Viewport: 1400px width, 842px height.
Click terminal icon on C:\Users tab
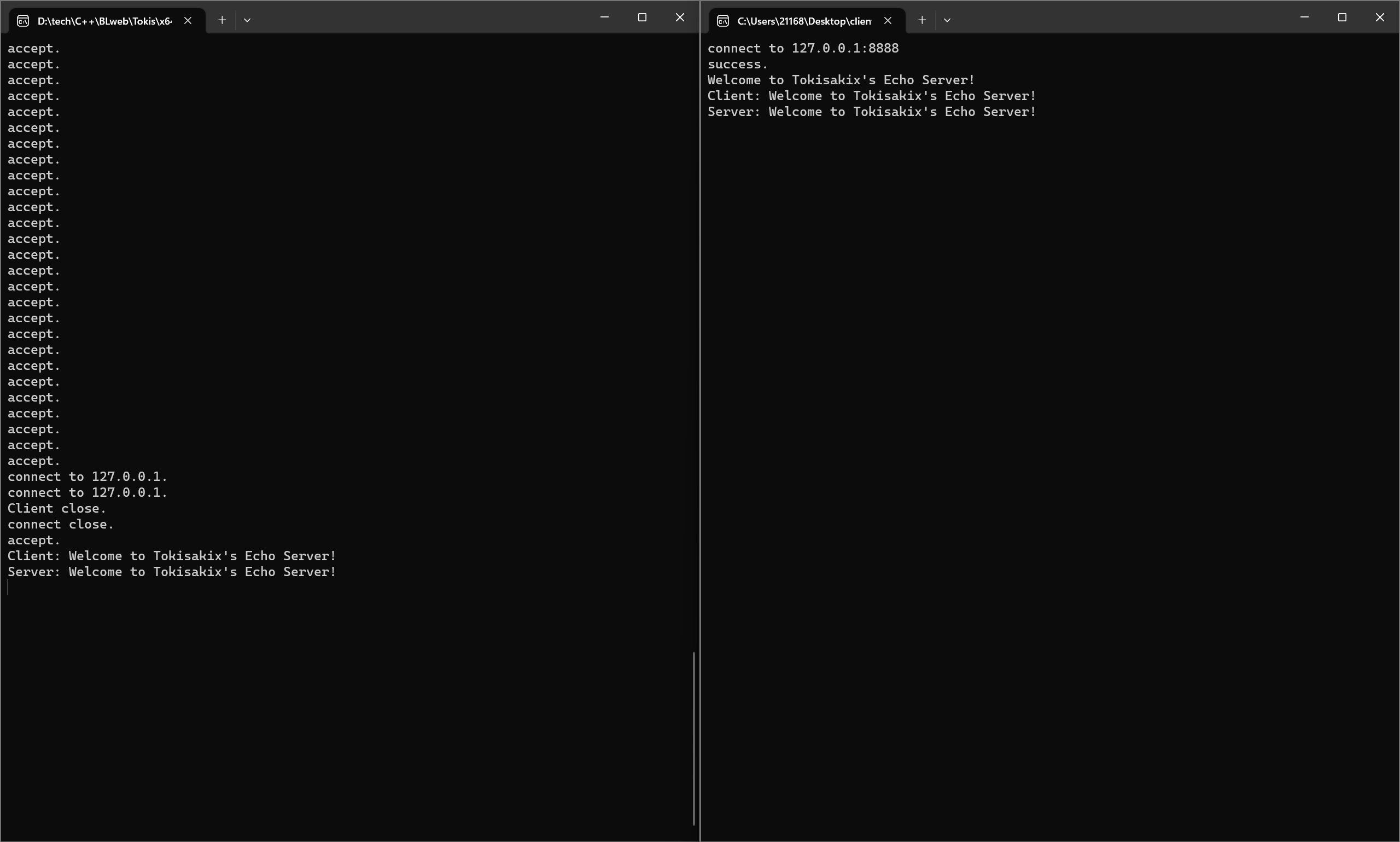[722, 21]
